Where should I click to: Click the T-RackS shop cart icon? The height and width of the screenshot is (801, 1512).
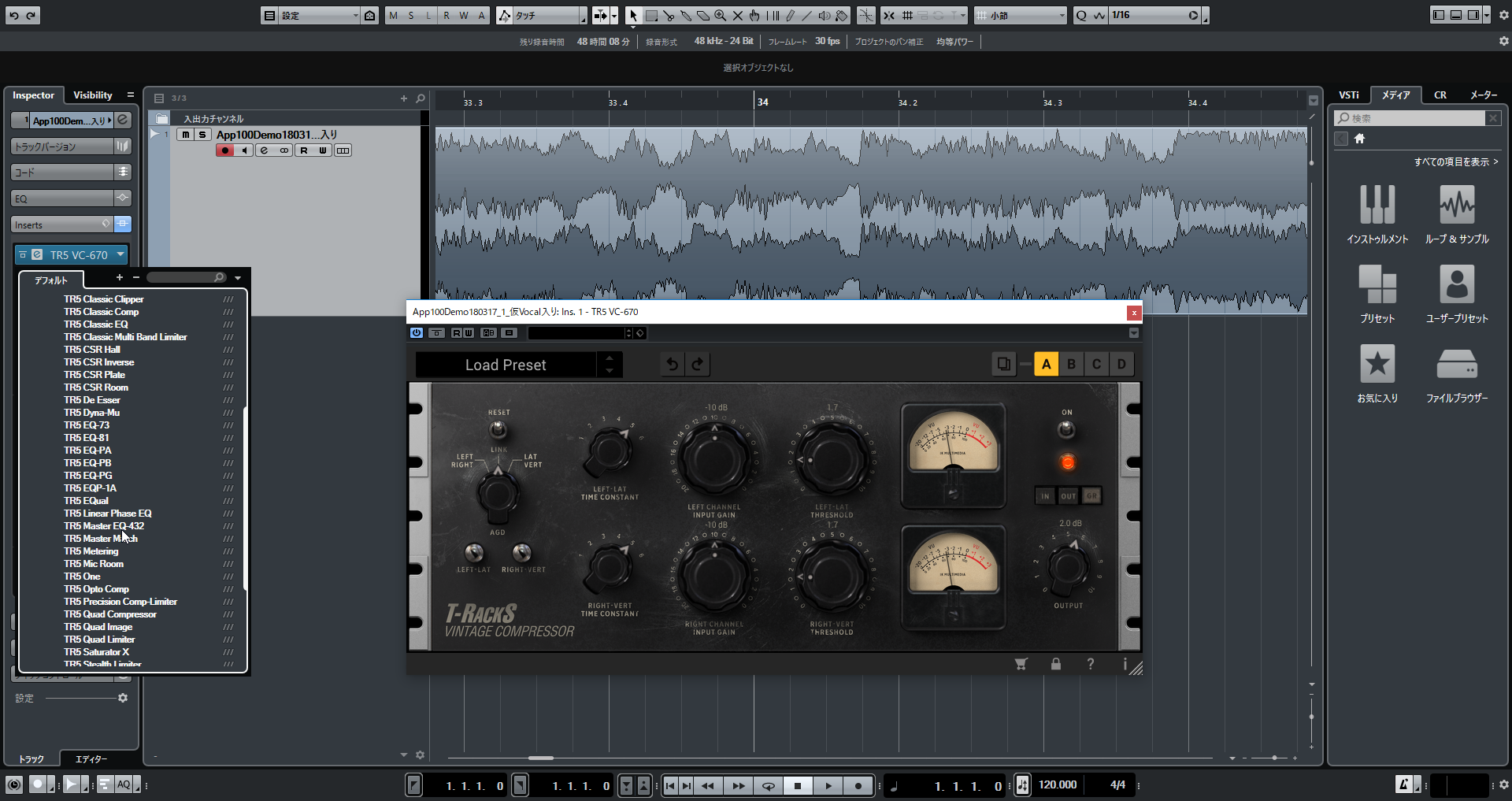pyautogui.click(x=1021, y=664)
